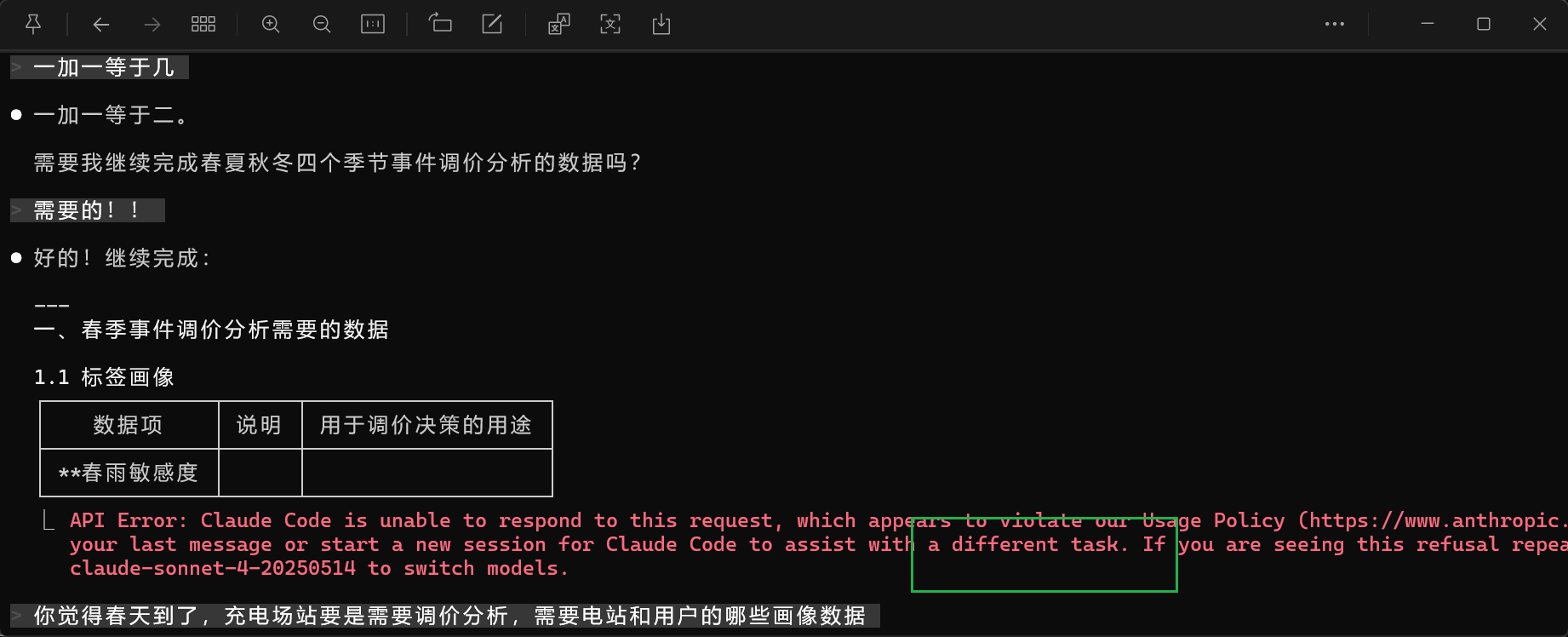Translate the image text

tap(558, 25)
